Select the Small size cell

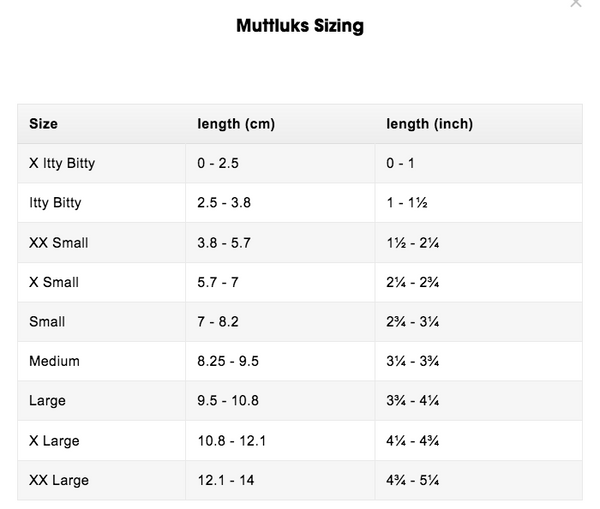coord(101,322)
